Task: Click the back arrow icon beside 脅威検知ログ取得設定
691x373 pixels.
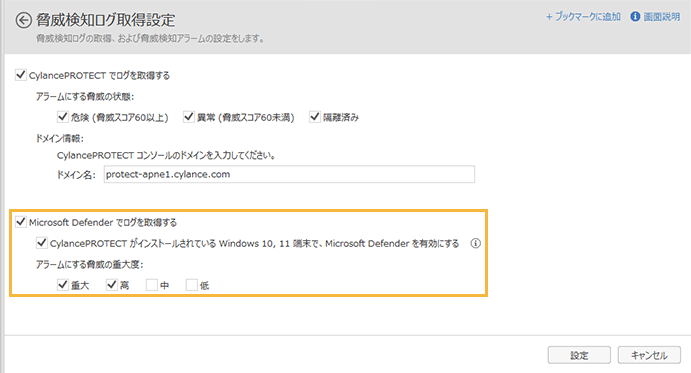Action: pos(23,20)
